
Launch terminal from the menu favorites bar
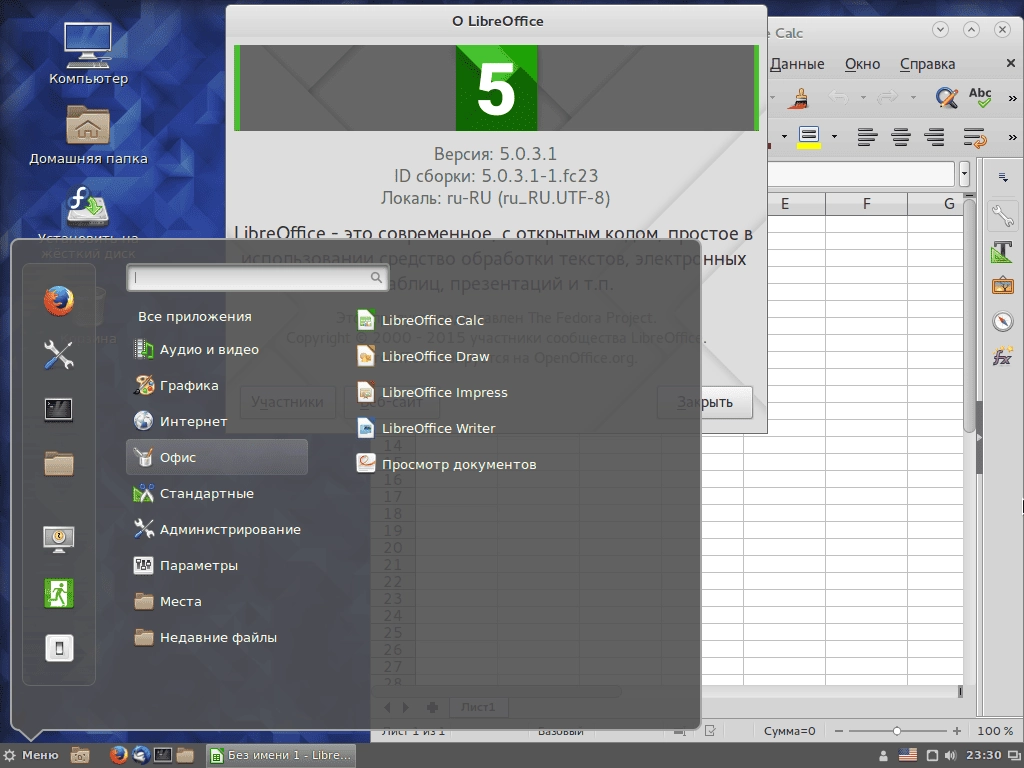(x=59, y=409)
